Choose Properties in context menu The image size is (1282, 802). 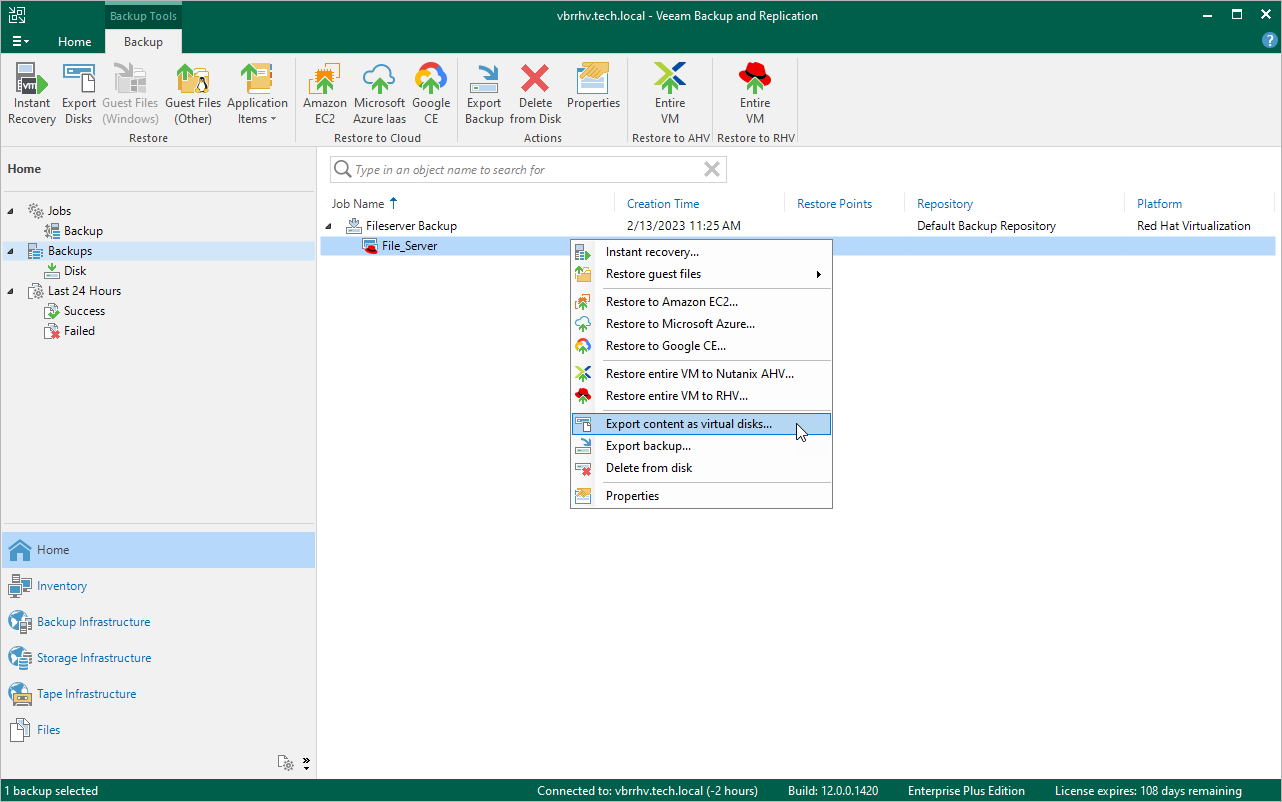[x=701, y=496]
